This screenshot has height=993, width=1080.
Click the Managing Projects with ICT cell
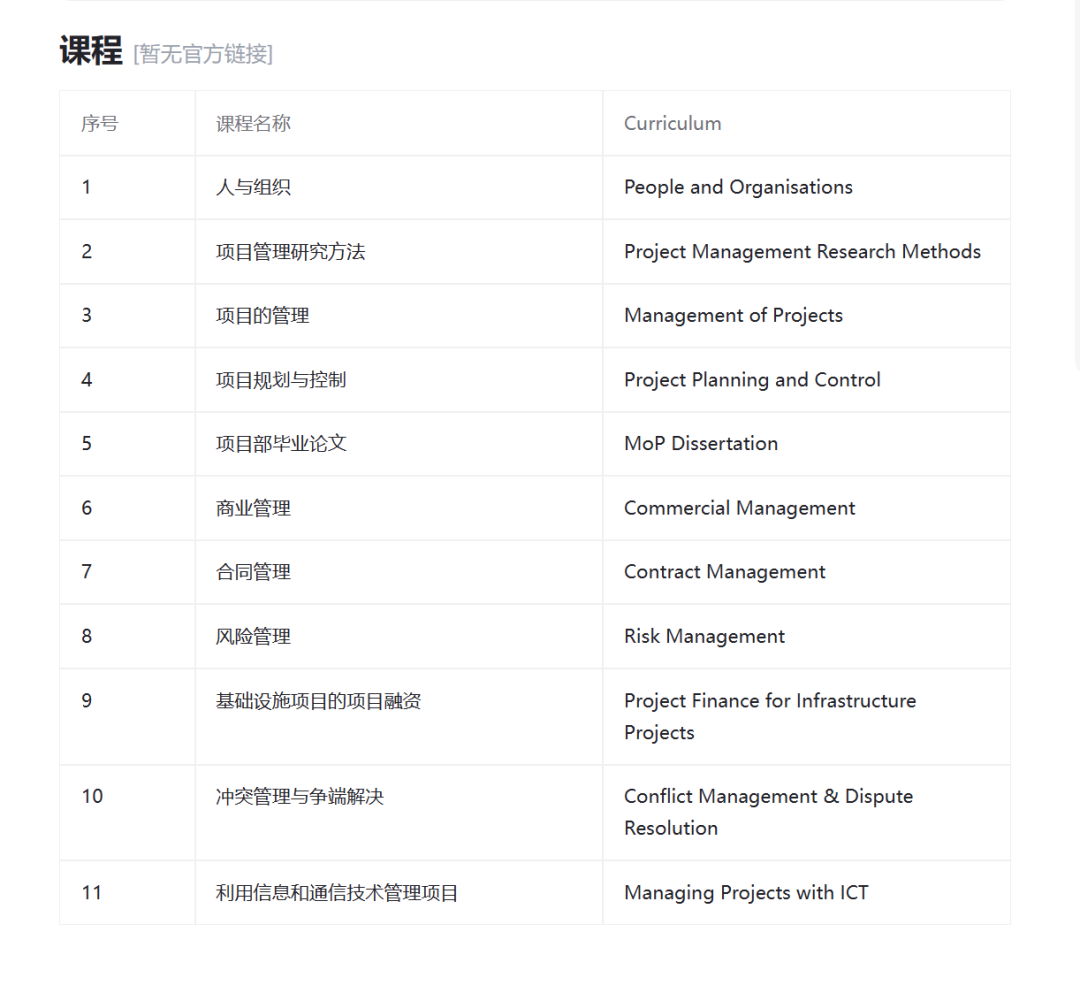(746, 893)
